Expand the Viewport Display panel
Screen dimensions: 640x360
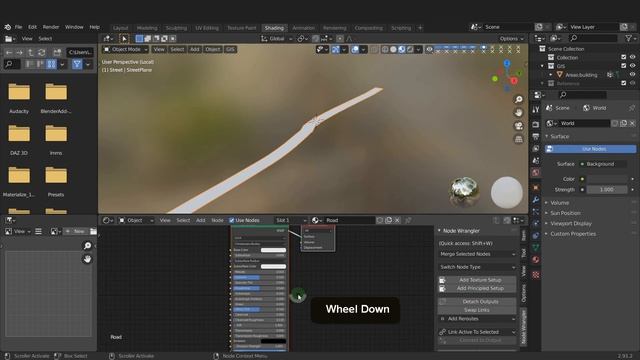(x=570, y=224)
